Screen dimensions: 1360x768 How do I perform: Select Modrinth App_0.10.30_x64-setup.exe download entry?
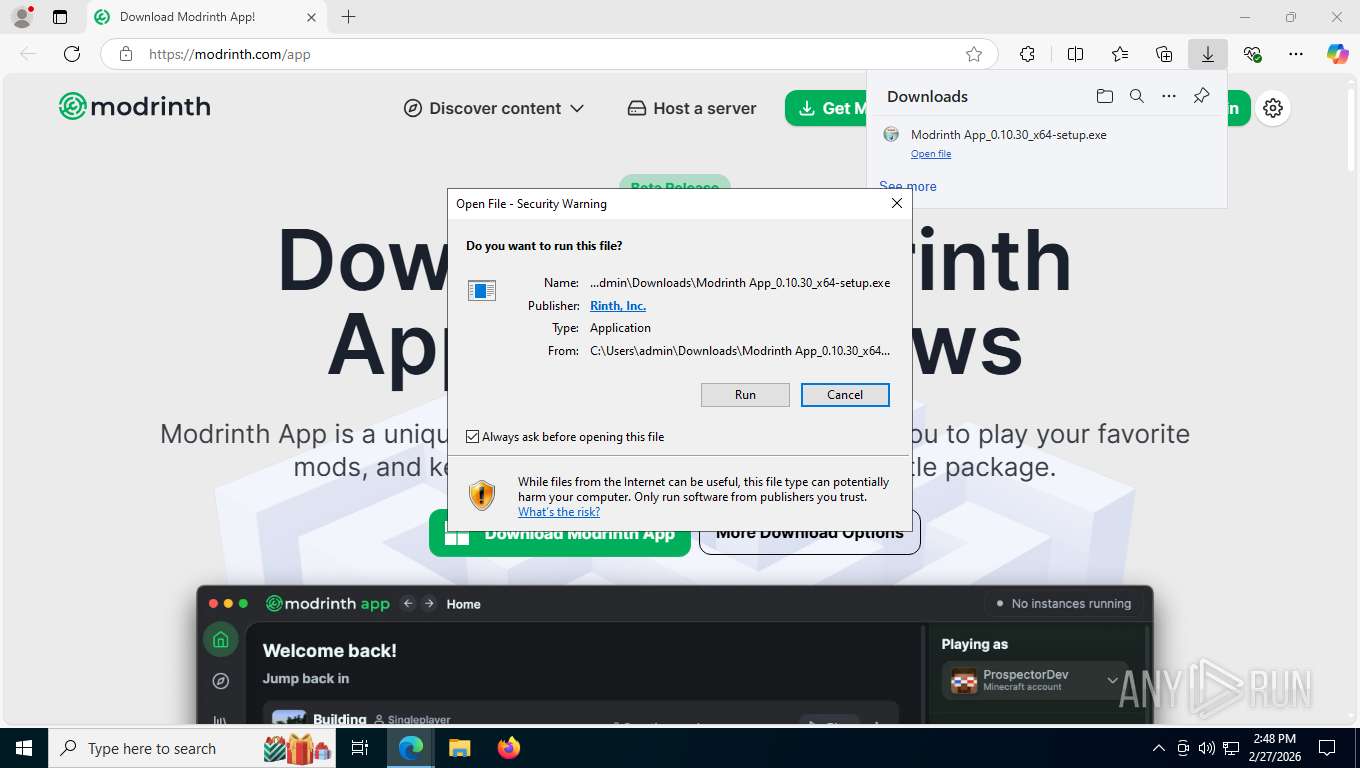[1046, 143]
